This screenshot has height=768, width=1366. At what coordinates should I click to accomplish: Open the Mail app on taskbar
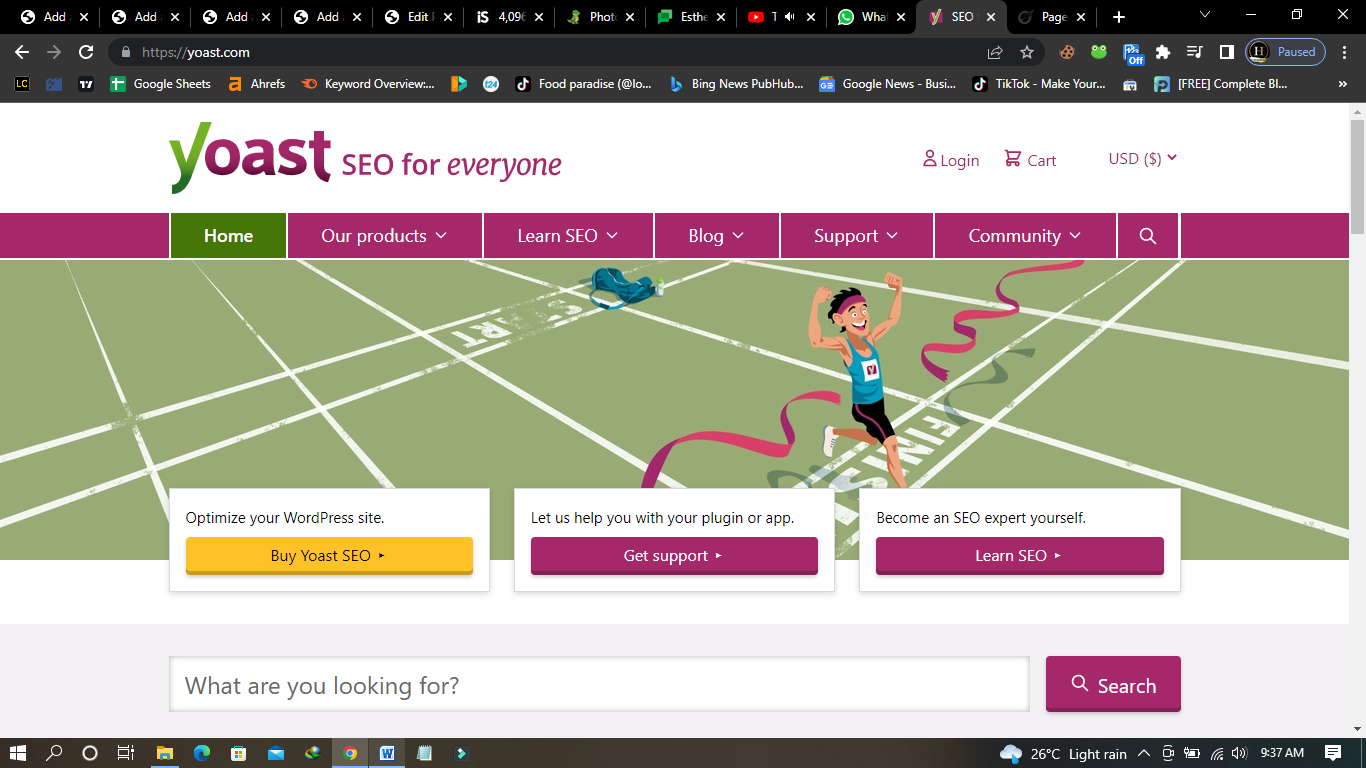tap(275, 753)
